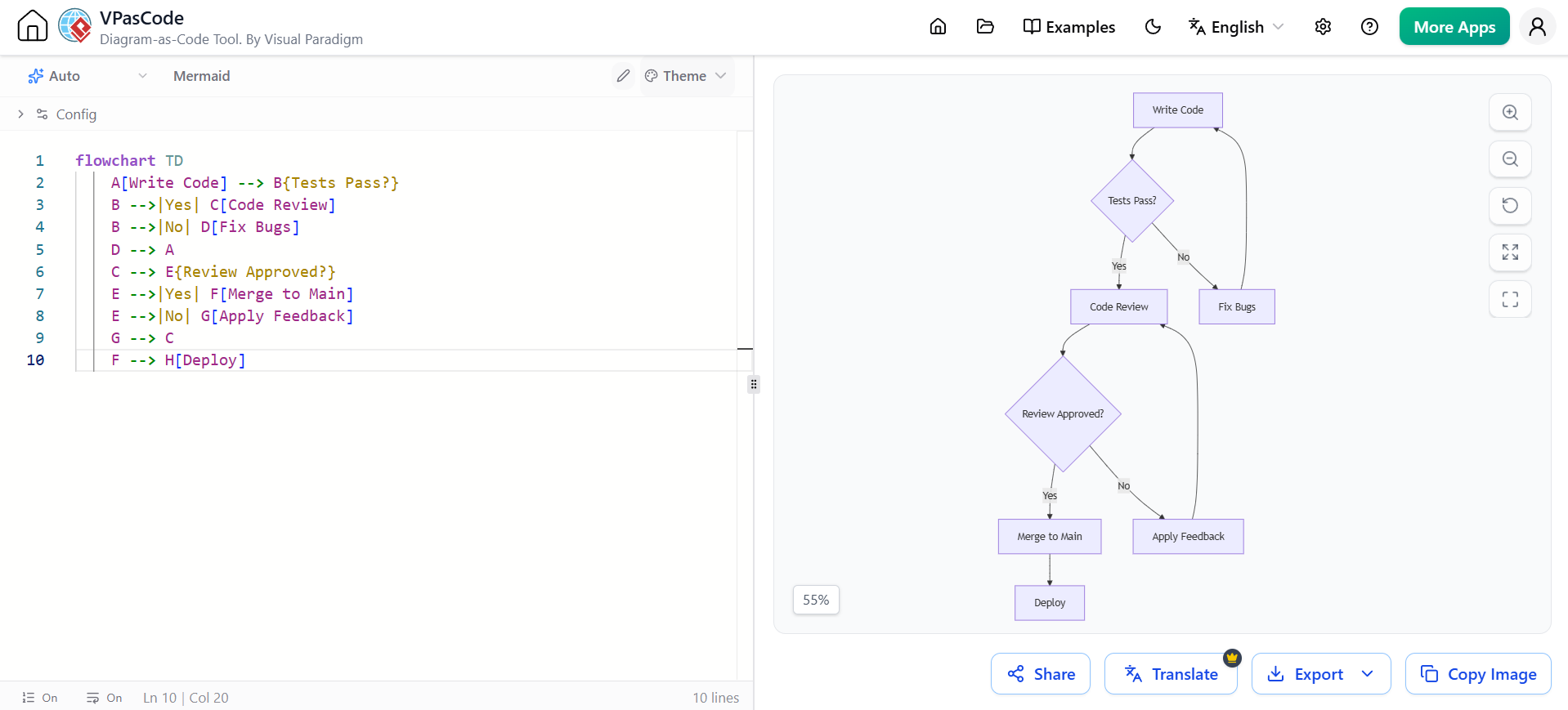Open the help question mark icon
Screen dimensions: 1568x710
pyautogui.click(x=1369, y=27)
